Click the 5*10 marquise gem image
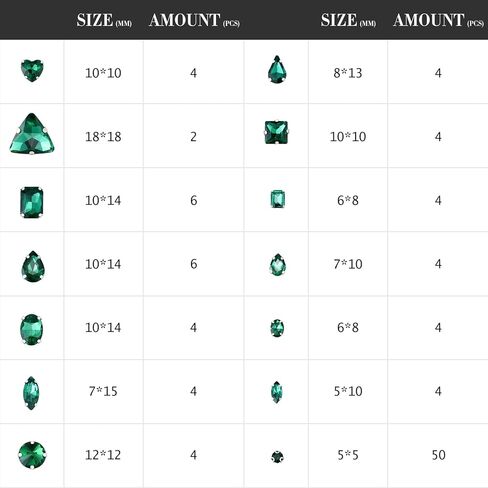The image size is (488, 488). tap(277, 392)
